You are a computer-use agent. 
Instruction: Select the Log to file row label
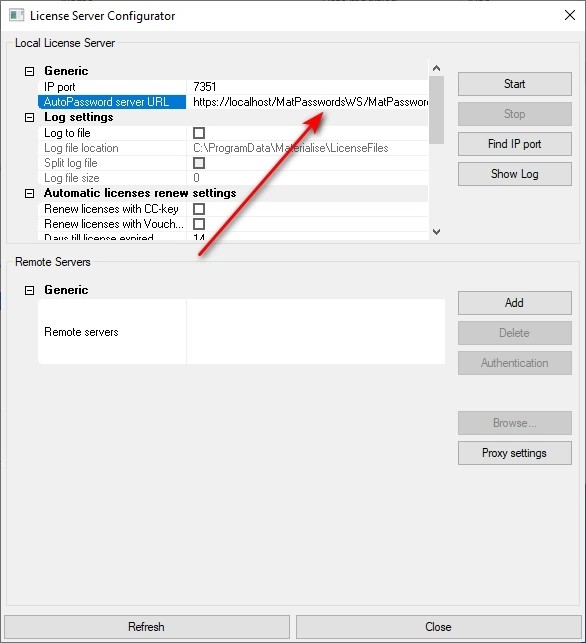pos(67,133)
